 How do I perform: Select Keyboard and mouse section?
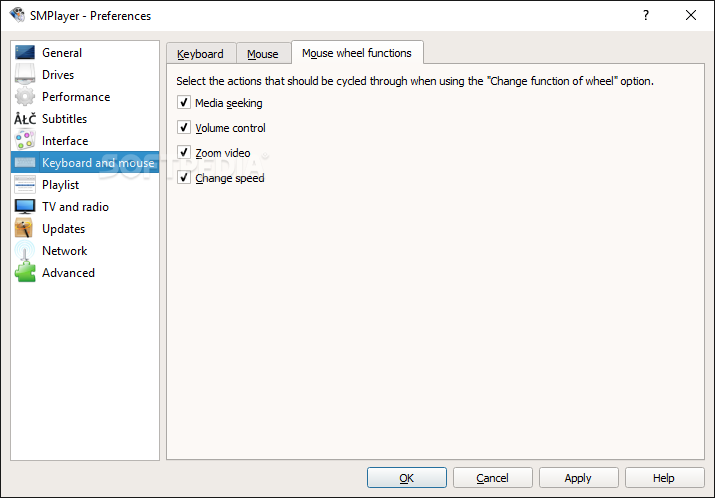tap(85, 162)
